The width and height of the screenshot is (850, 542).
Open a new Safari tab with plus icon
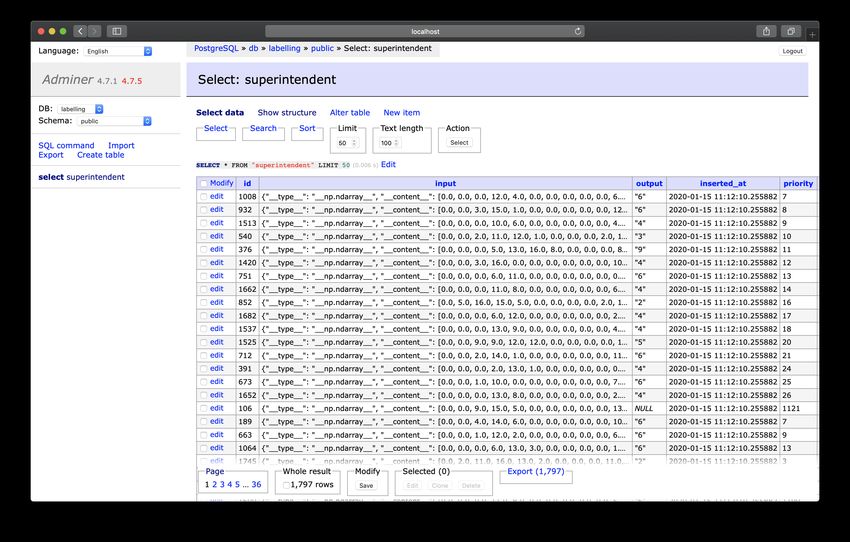click(812, 35)
